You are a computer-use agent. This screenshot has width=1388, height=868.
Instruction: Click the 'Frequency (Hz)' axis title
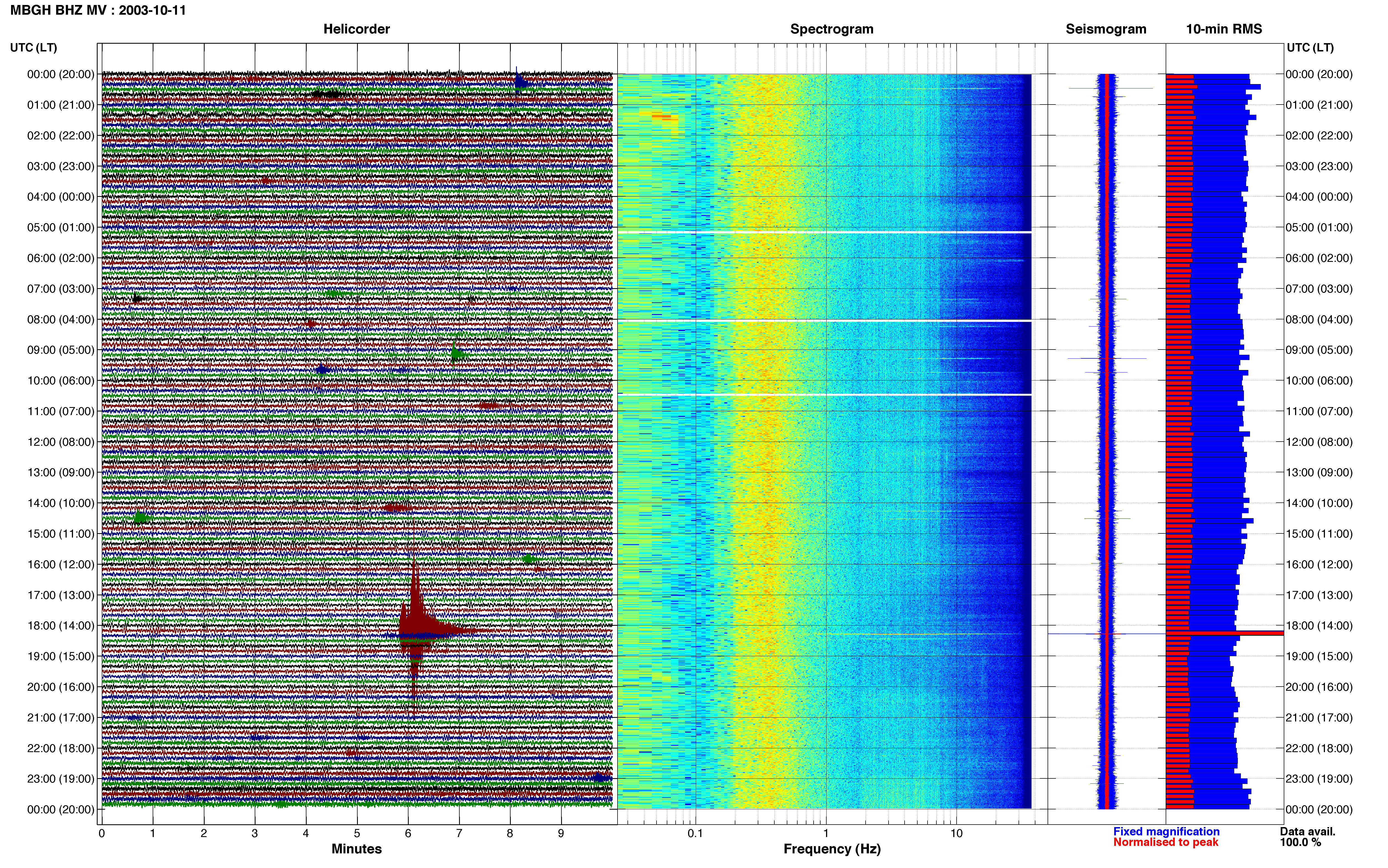(x=832, y=849)
